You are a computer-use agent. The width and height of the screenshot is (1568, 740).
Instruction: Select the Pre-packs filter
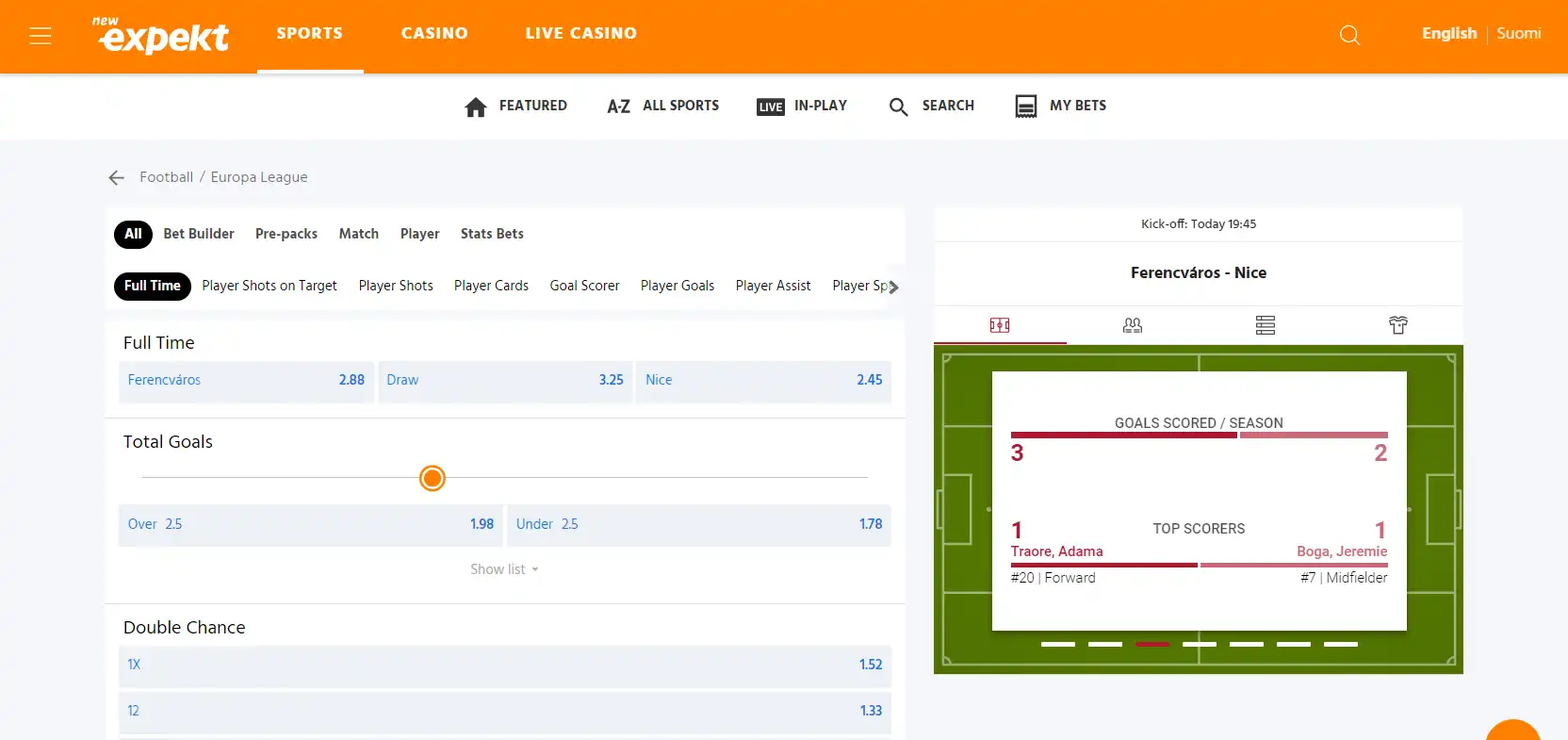tap(286, 234)
